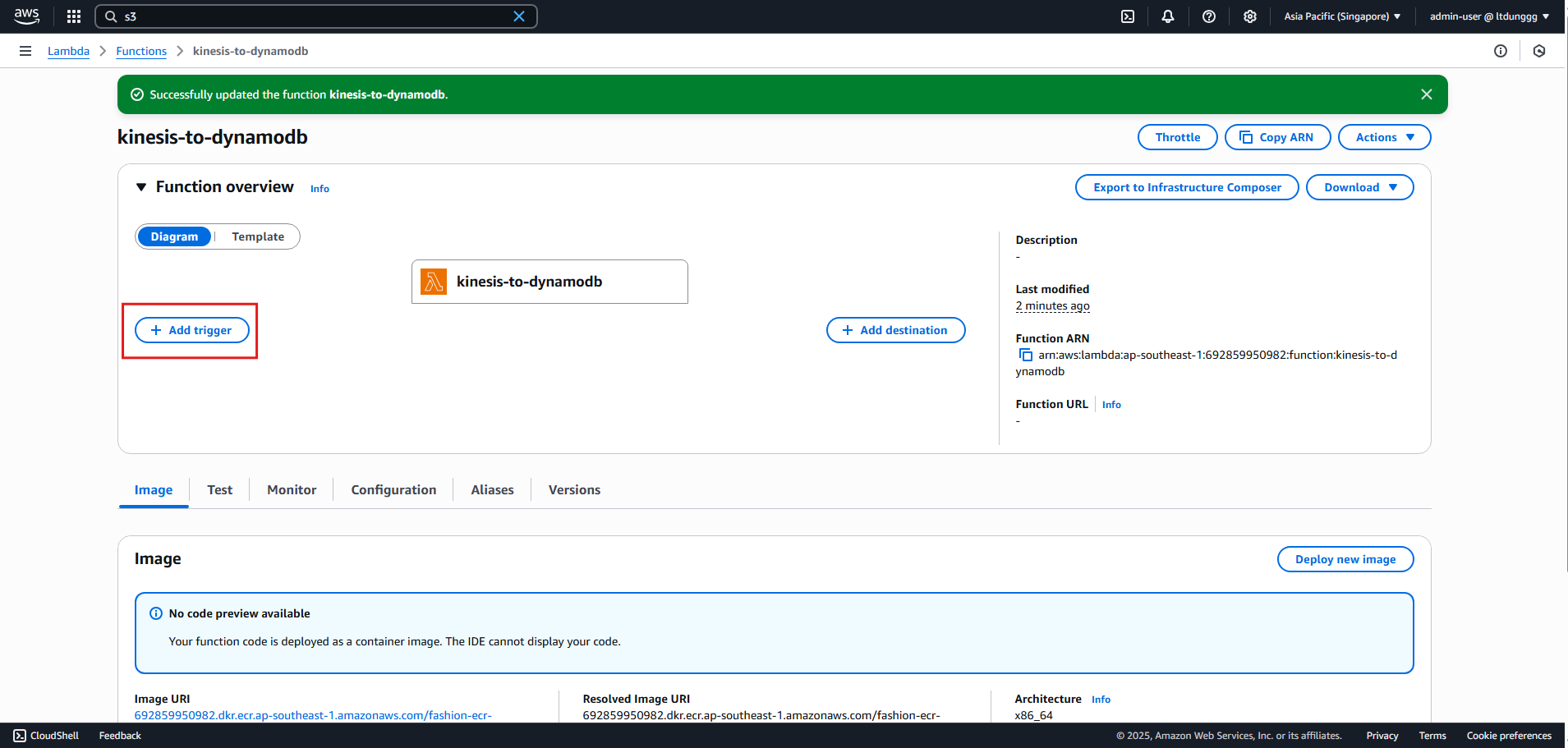Click the Lambda function icon in diagram
The width and height of the screenshot is (1568, 748).
point(434,282)
